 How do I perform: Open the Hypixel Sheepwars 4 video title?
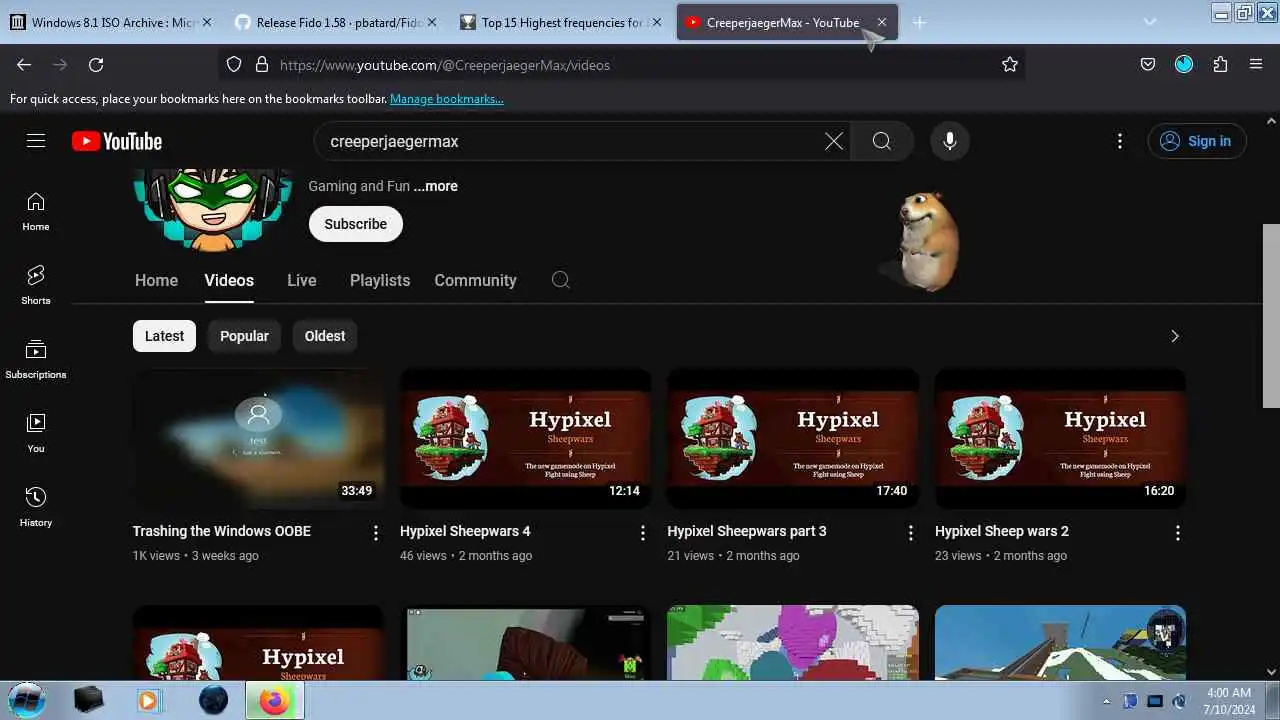(465, 531)
